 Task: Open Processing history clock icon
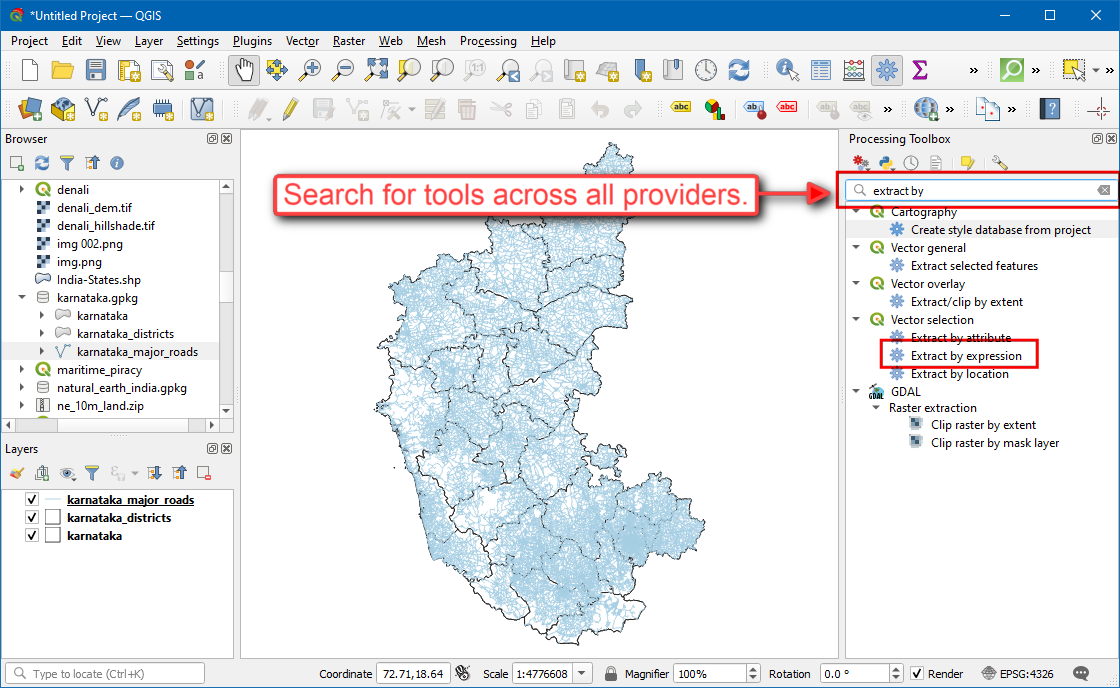(x=911, y=163)
